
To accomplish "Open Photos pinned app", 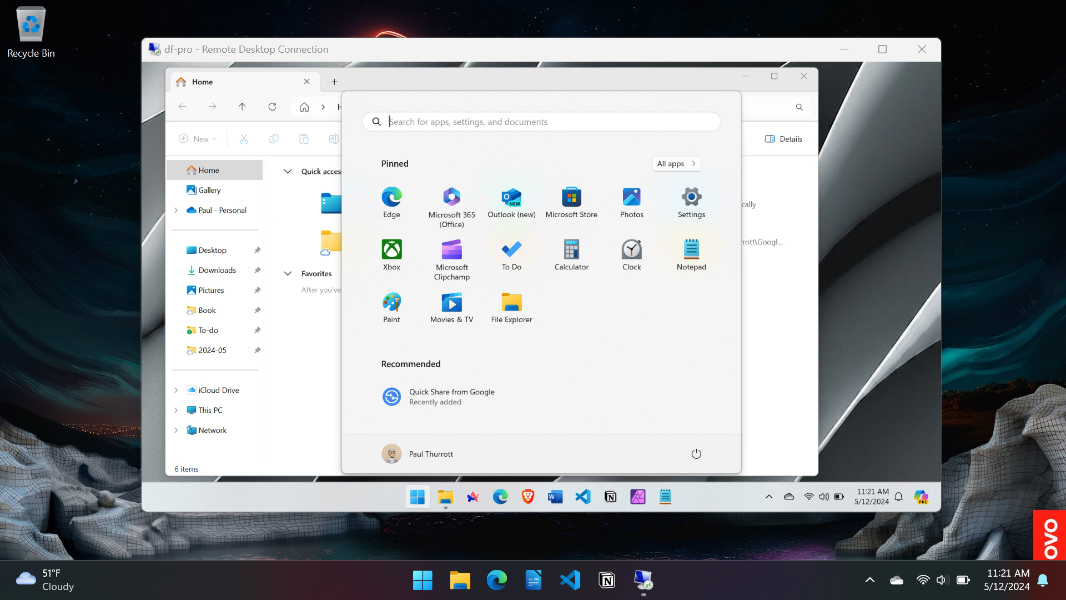I will pos(632,202).
